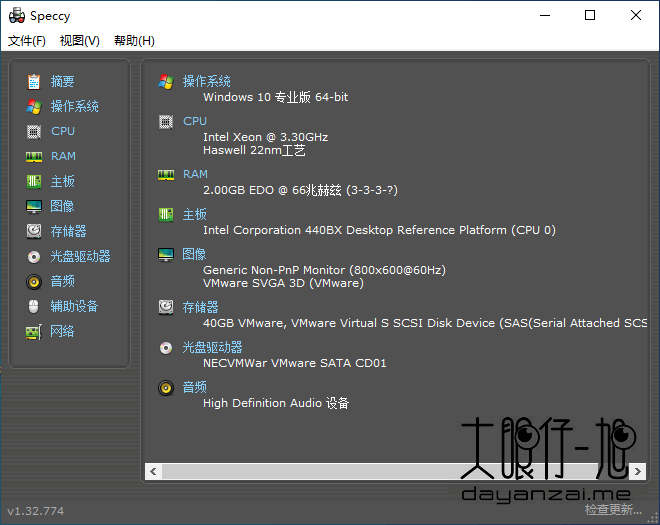660x525 pixels.
Task: Click the monitor icon in summary pane
Action: point(166,255)
